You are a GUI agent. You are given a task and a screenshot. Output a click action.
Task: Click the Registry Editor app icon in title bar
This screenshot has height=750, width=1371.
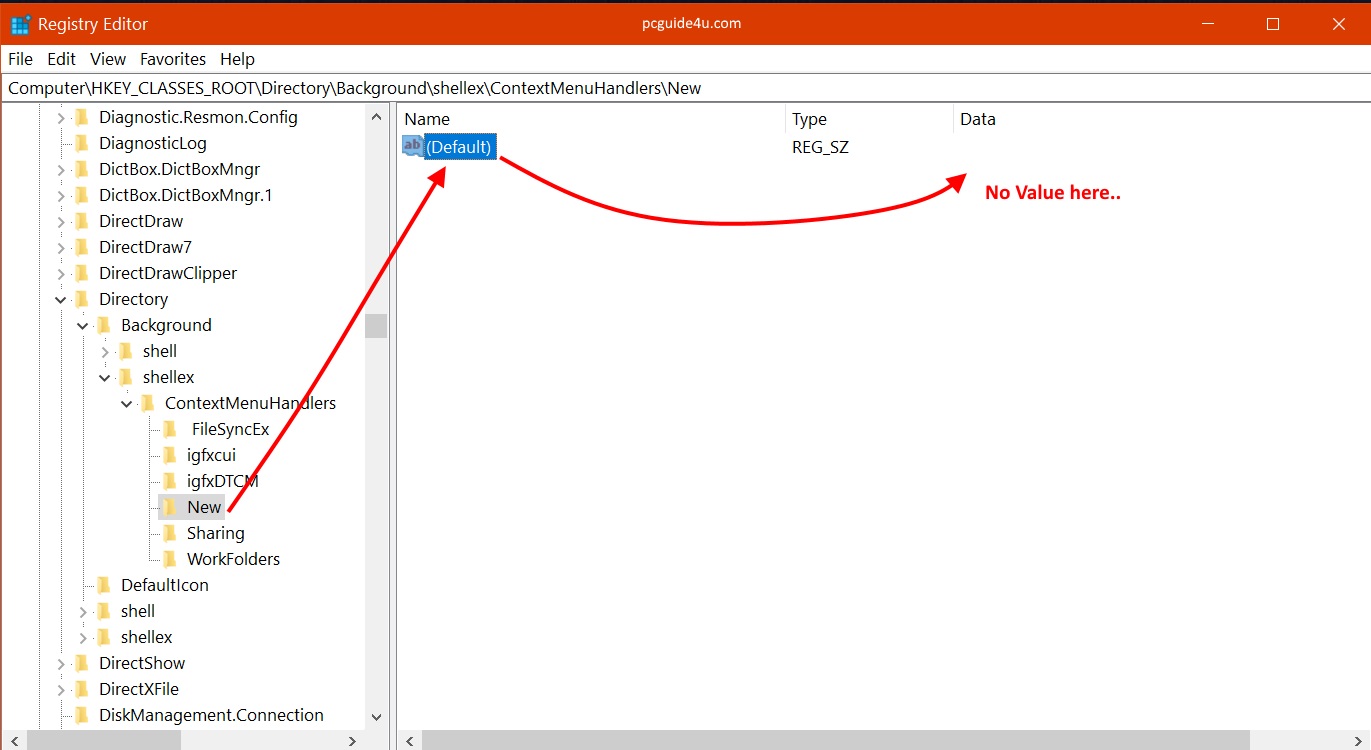(x=20, y=24)
